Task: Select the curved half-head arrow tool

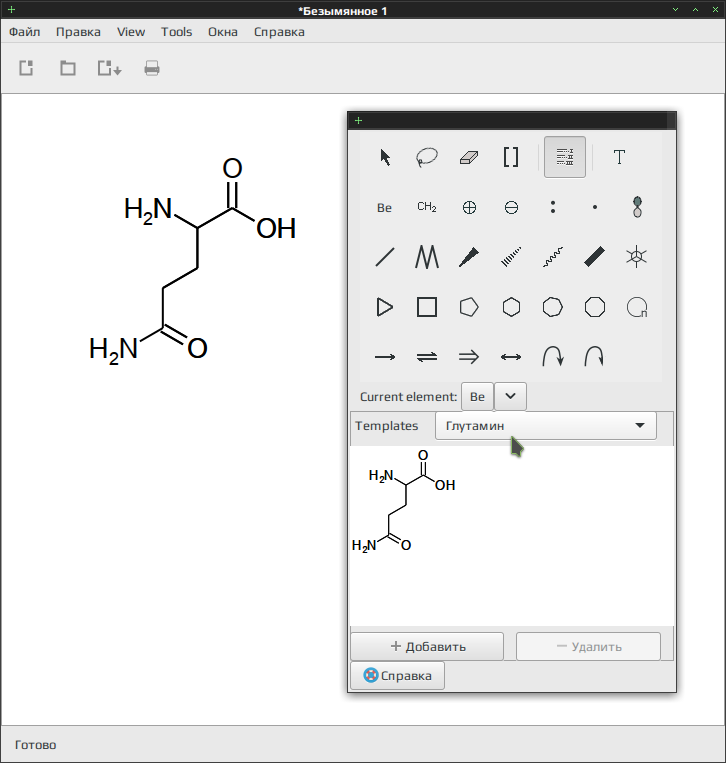Action: 595,356
